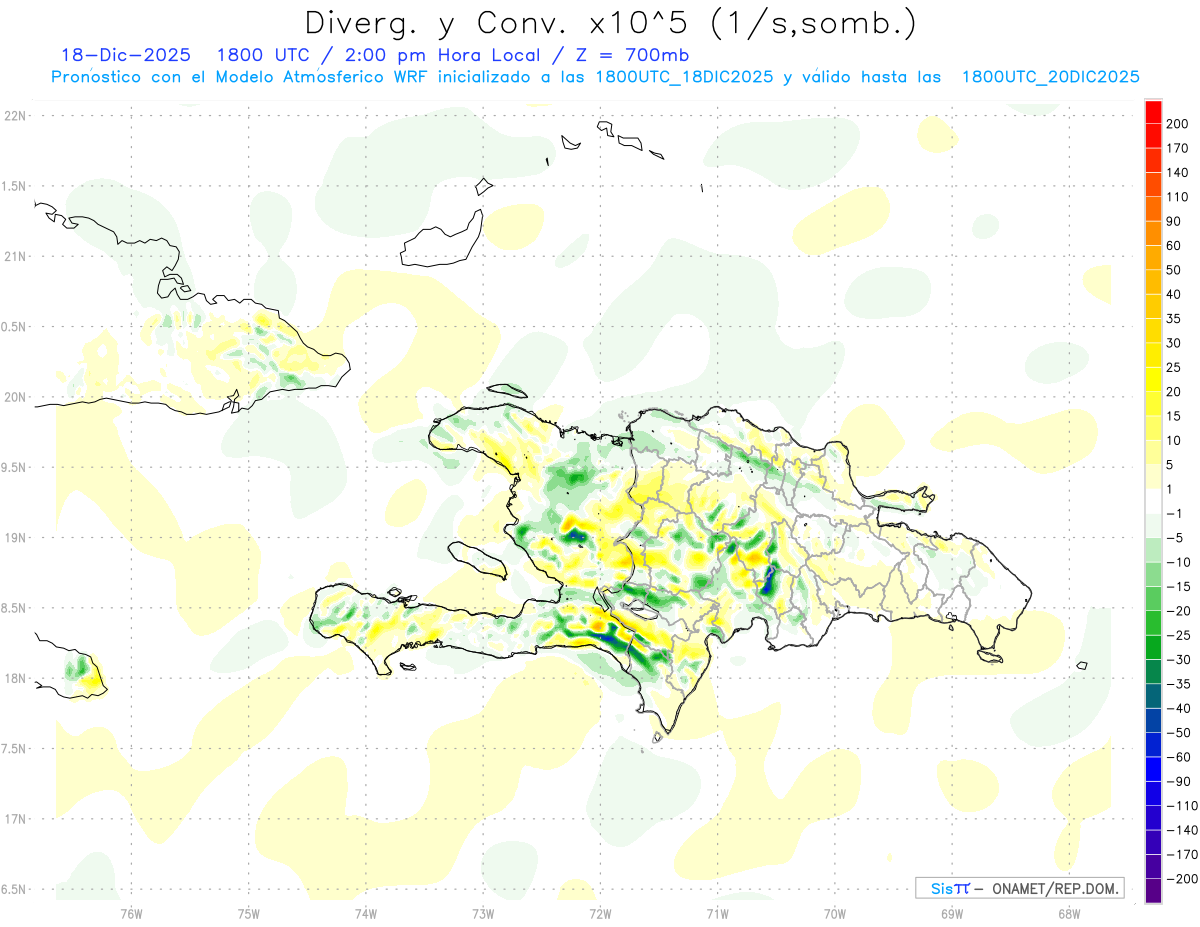Click the '0.5N' latitude label
Image resolution: width=1200 pixels, height=927 pixels.
pos(16,327)
